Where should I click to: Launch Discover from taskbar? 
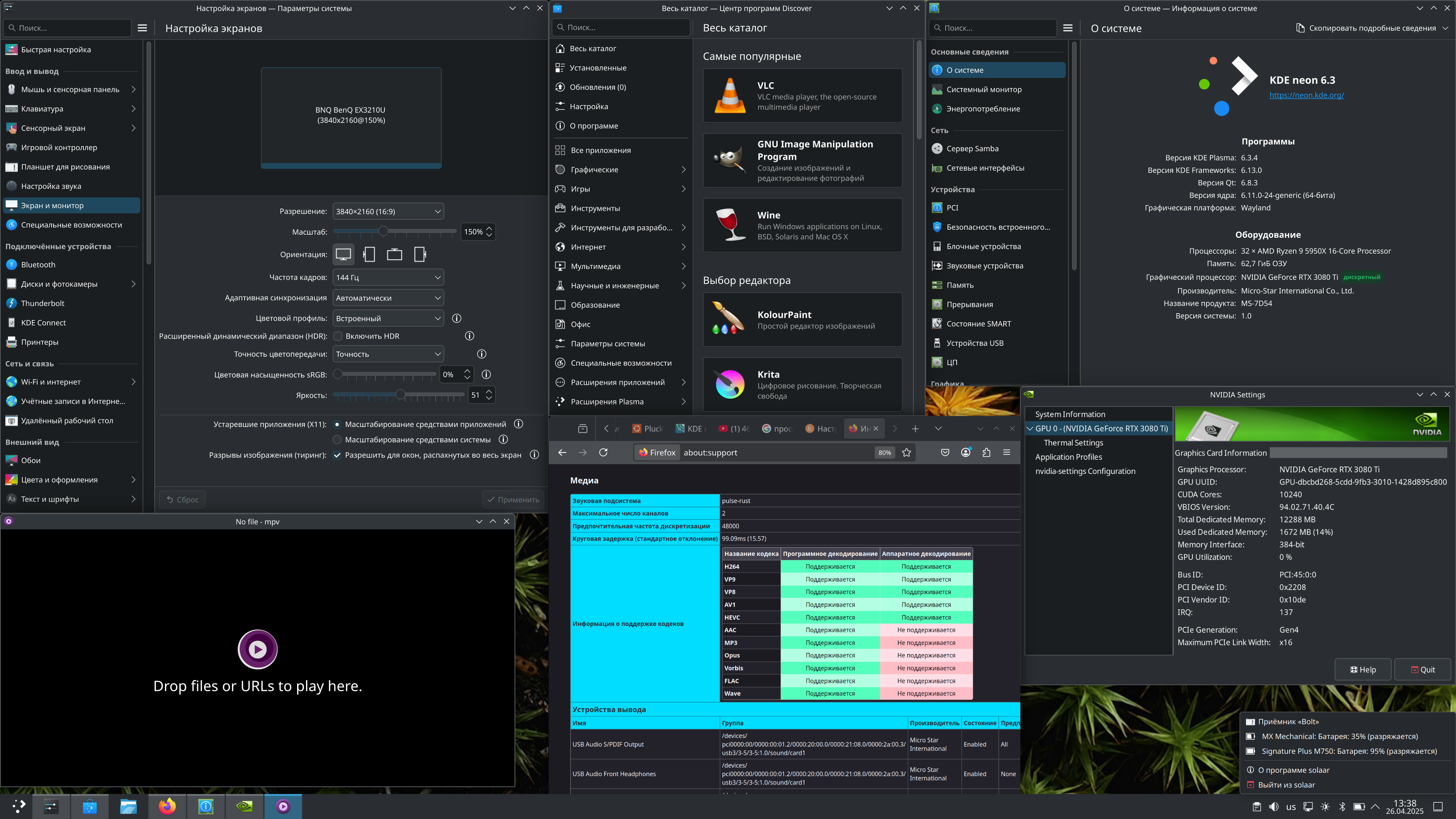tap(90, 806)
